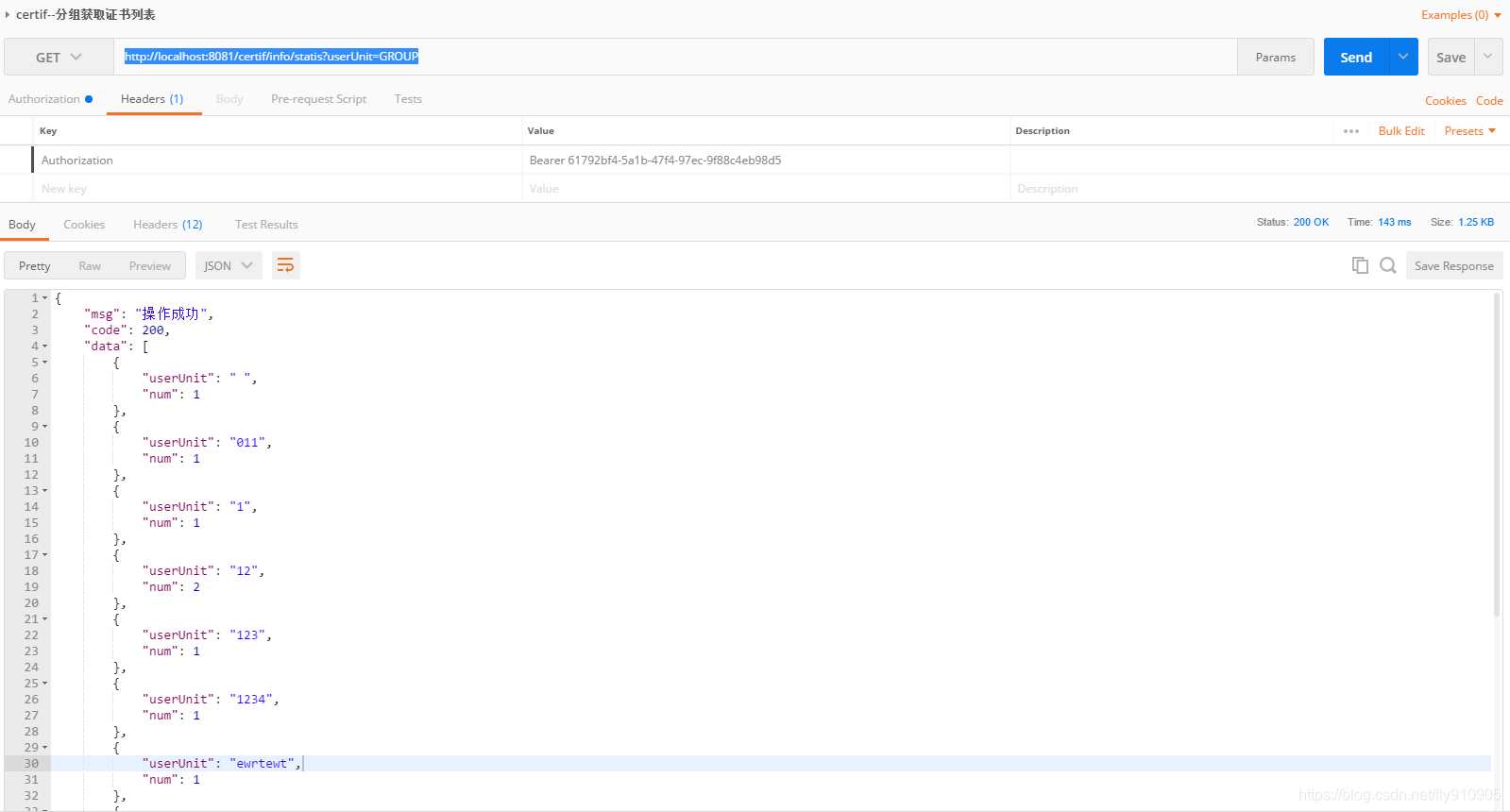Open the response Headers (12) tab

tap(168, 225)
